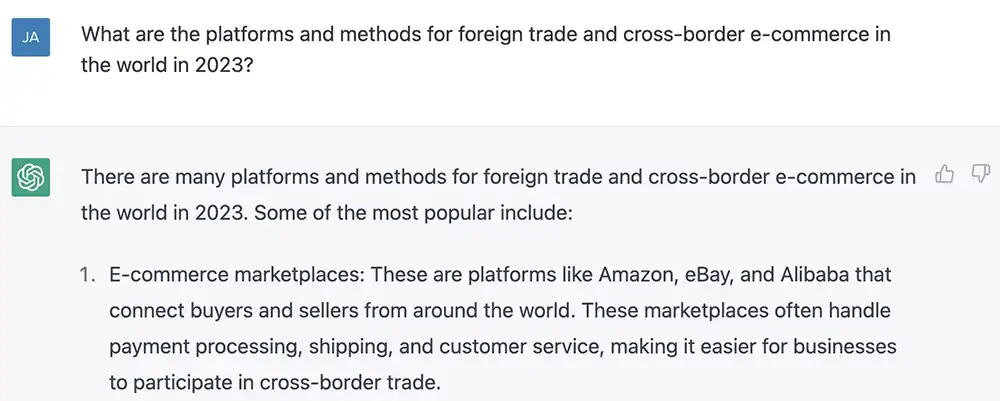Click the thumbs up feedback icon

(x=944, y=174)
